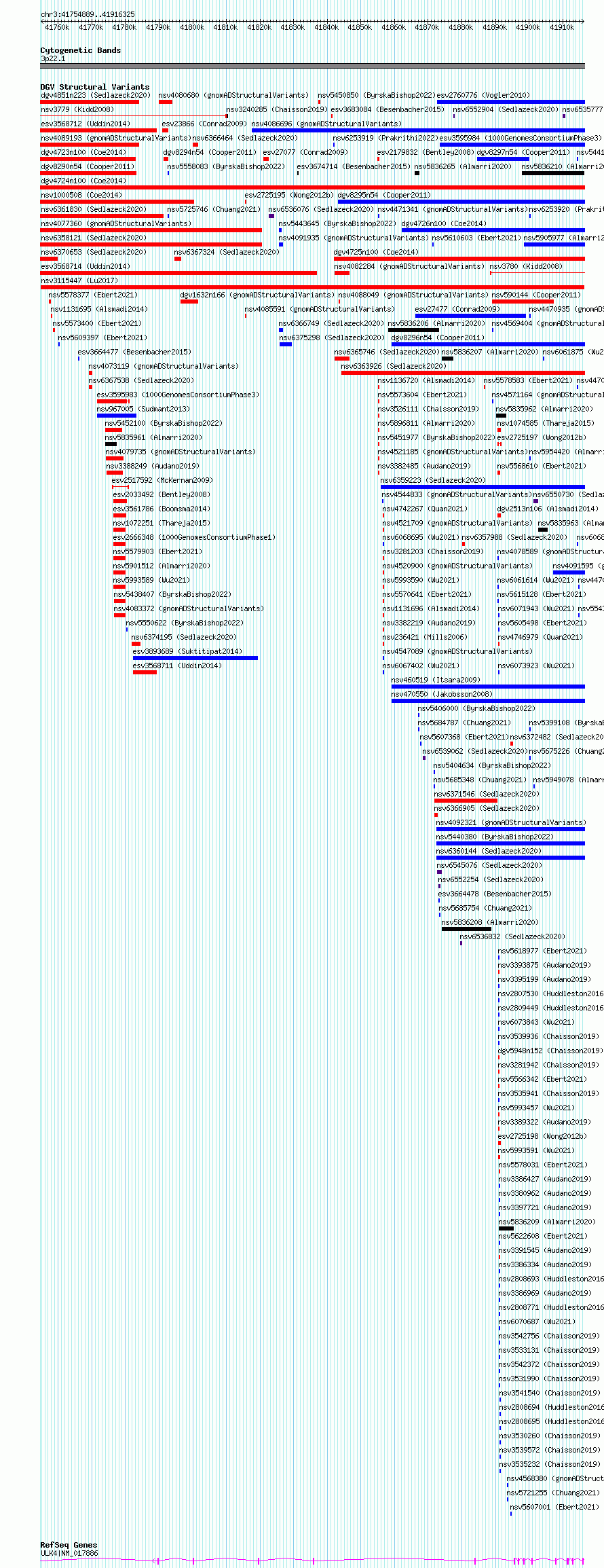The width and height of the screenshot is (604, 1568).
Task: Click nsv5721255 (Chuang2021) label
Action: (x=553, y=1493)
